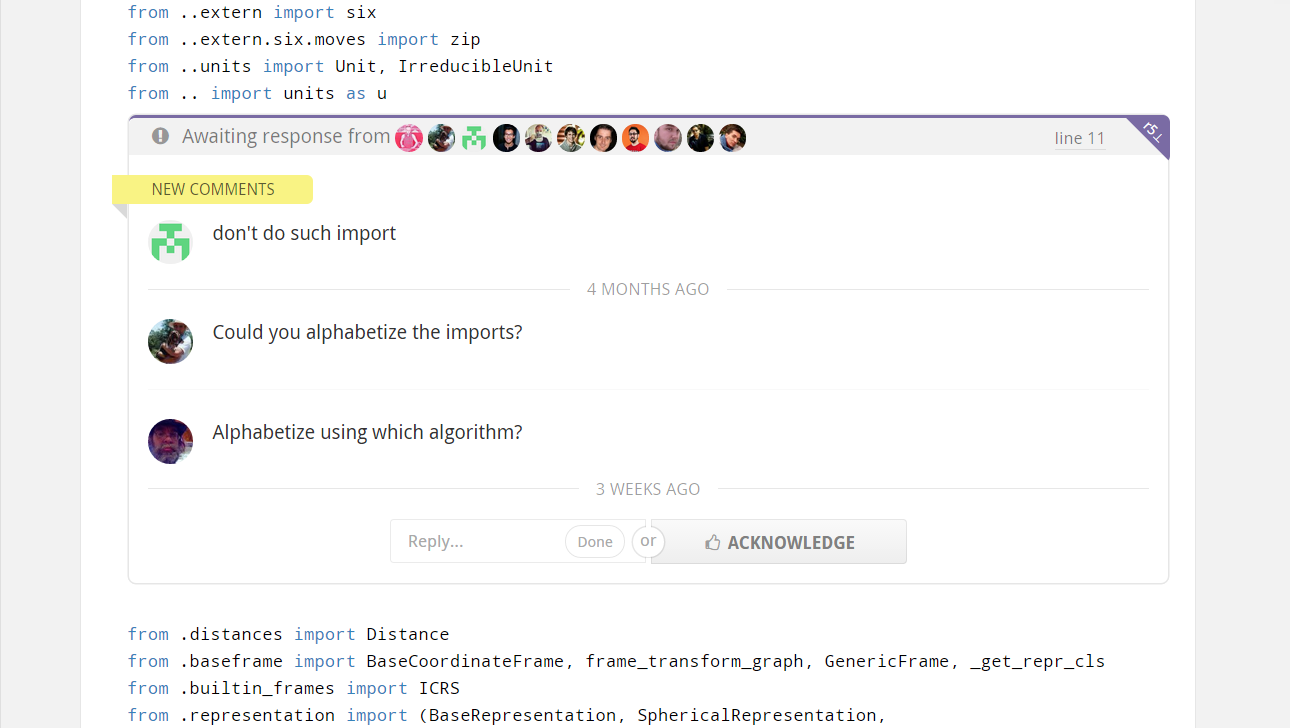Click the exclamation icon beside Awaiting response
The image size is (1290, 728).
pyautogui.click(x=160, y=136)
